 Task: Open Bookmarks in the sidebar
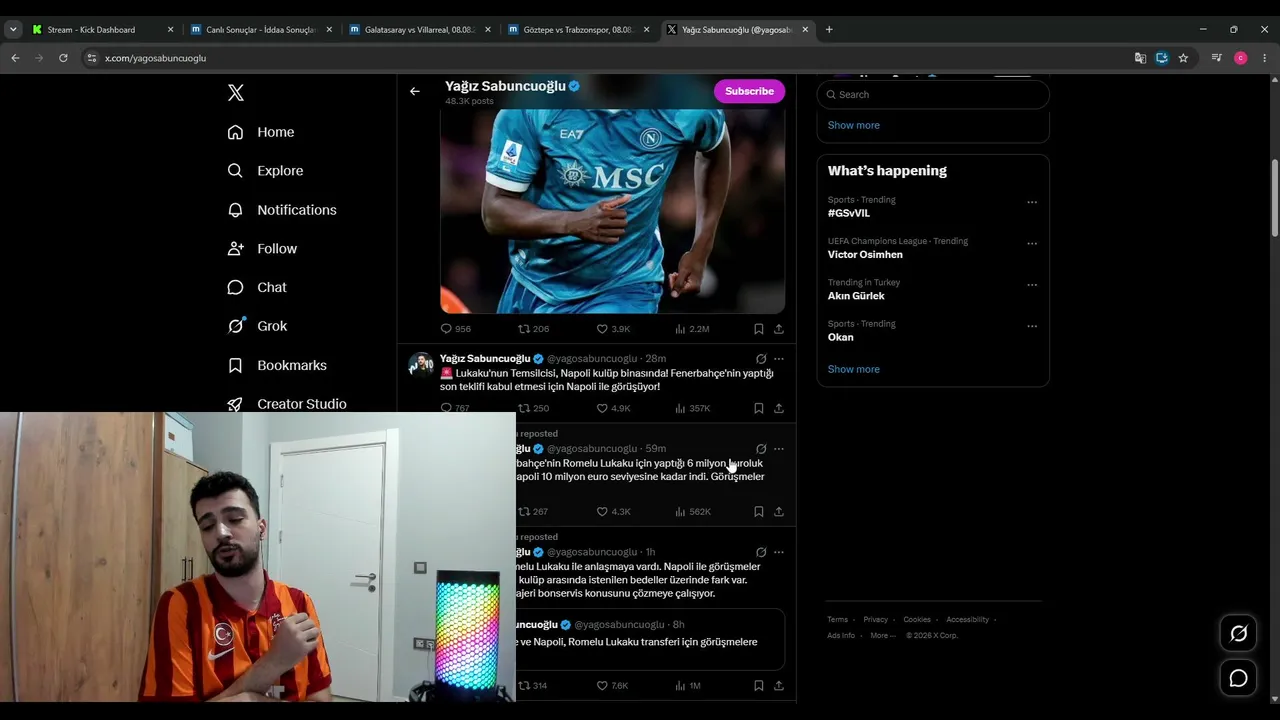[x=277, y=365]
